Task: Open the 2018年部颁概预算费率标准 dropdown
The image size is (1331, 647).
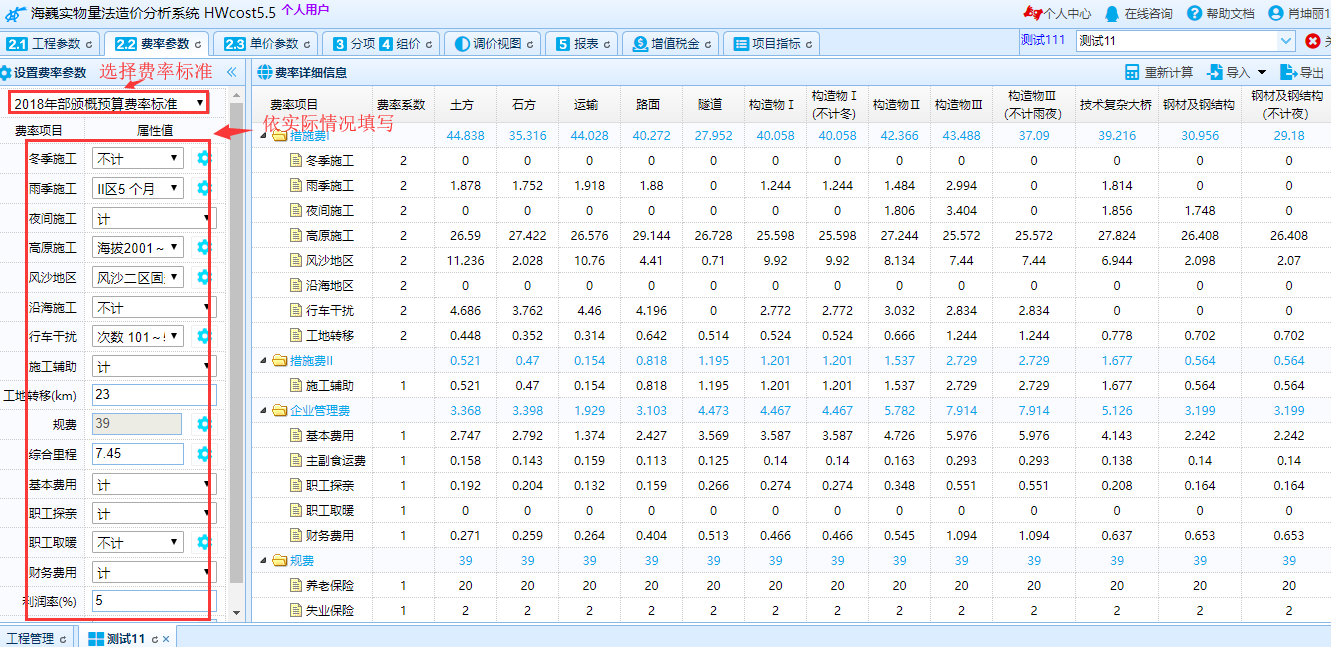Action: point(110,103)
